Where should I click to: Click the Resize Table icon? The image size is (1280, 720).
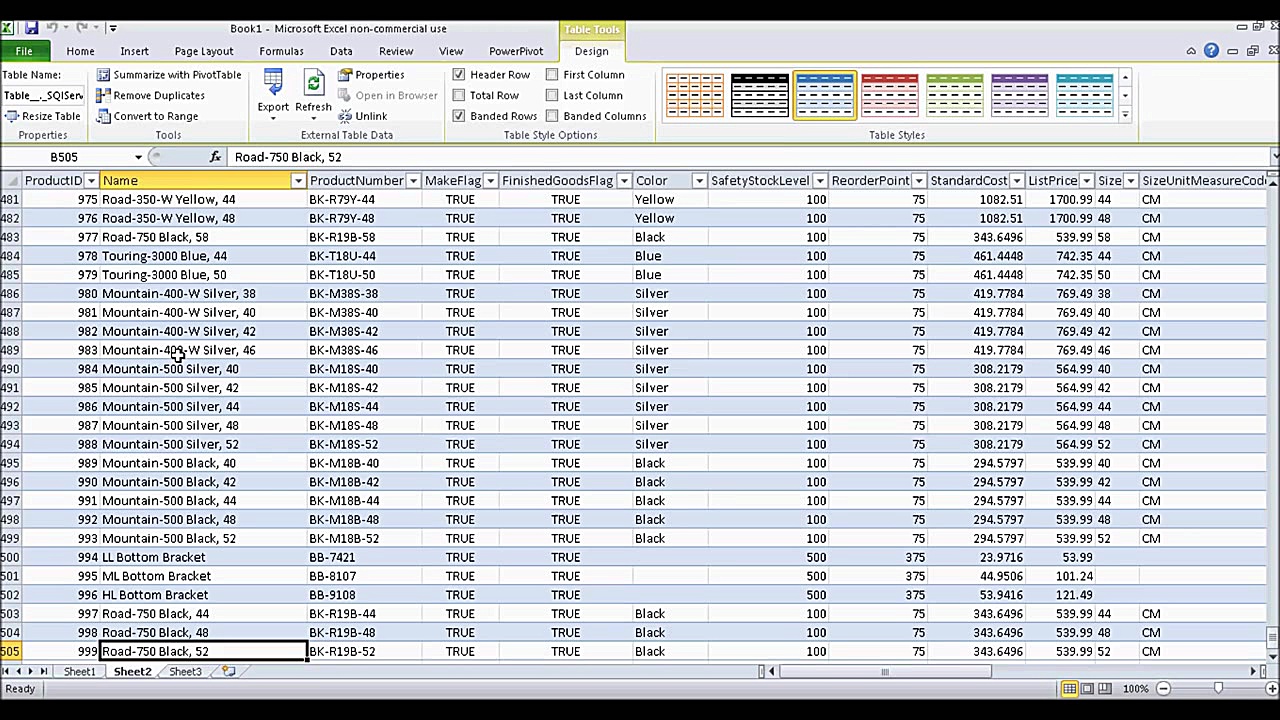(12, 116)
